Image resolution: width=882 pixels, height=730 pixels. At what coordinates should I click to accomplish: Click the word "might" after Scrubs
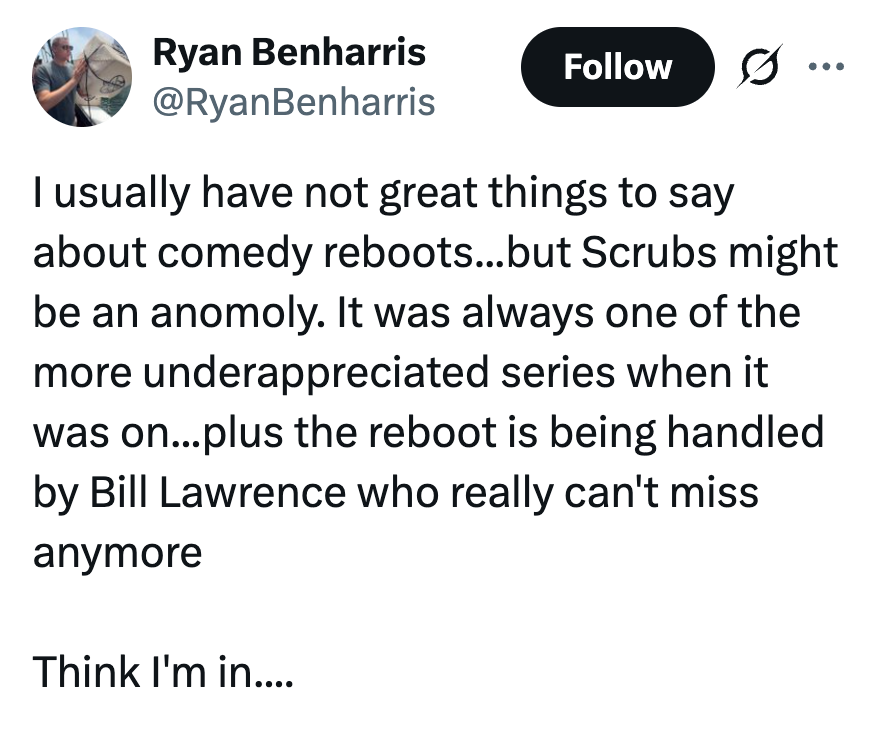pos(782,253)
